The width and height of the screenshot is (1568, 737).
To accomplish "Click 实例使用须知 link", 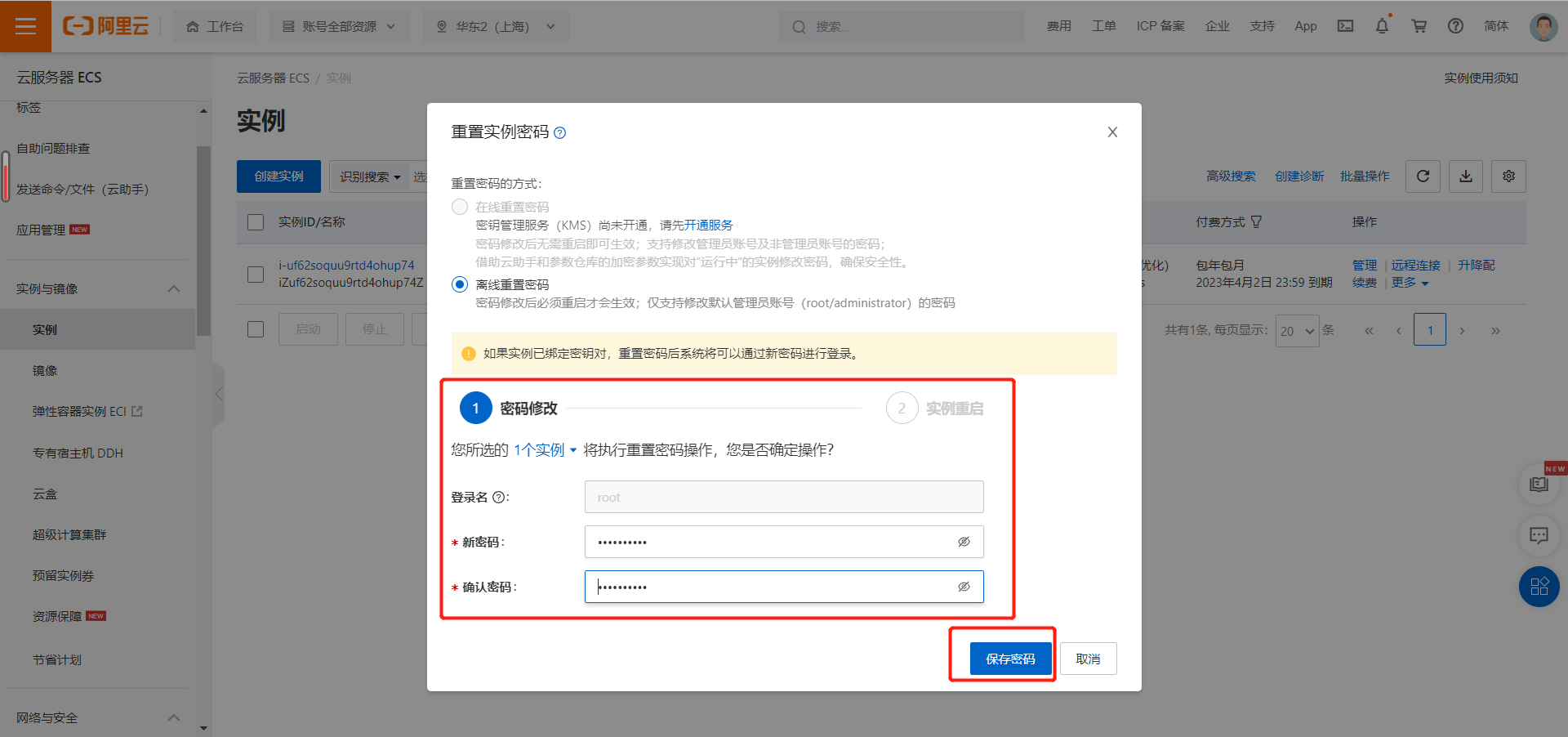I will pyautogui.click(x=1481, y=78).
